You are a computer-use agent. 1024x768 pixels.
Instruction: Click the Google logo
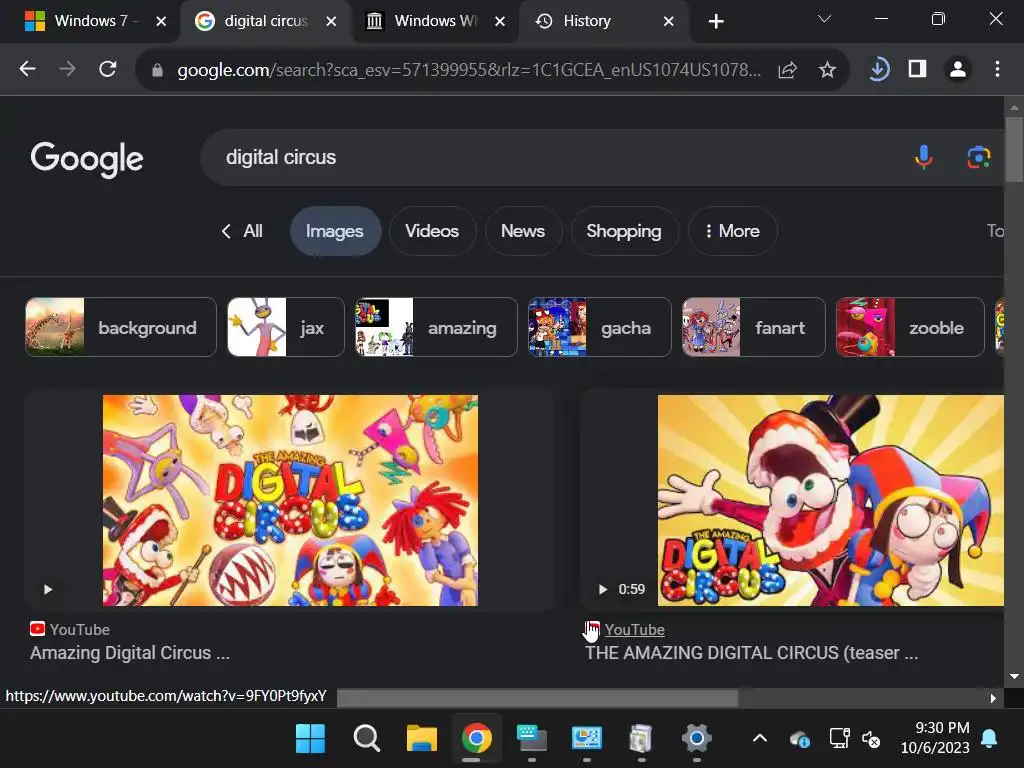coord(87,159)
